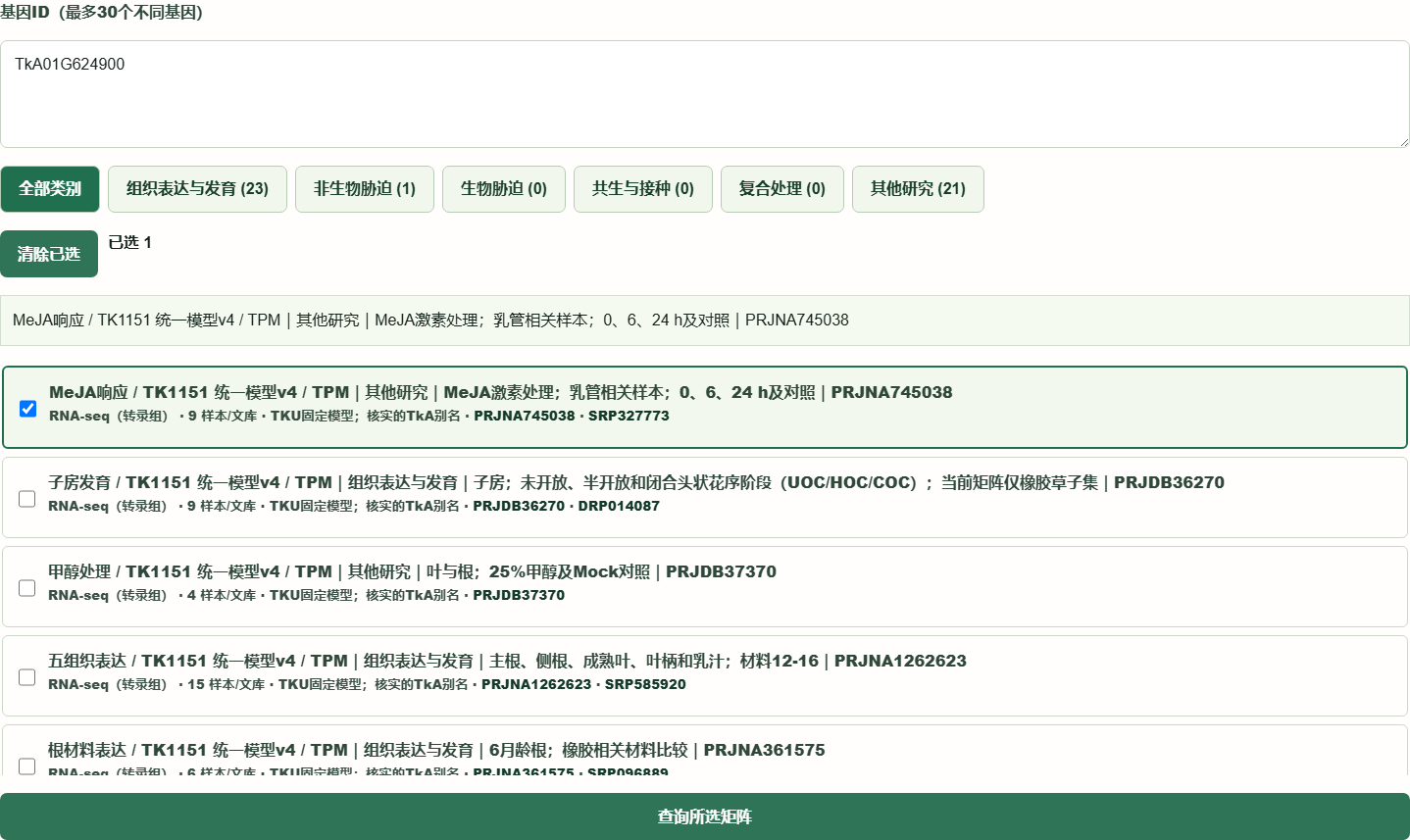
Task: Check the 五组织表达 PRJNA1262623 checkbox
Action: [27, 677]
